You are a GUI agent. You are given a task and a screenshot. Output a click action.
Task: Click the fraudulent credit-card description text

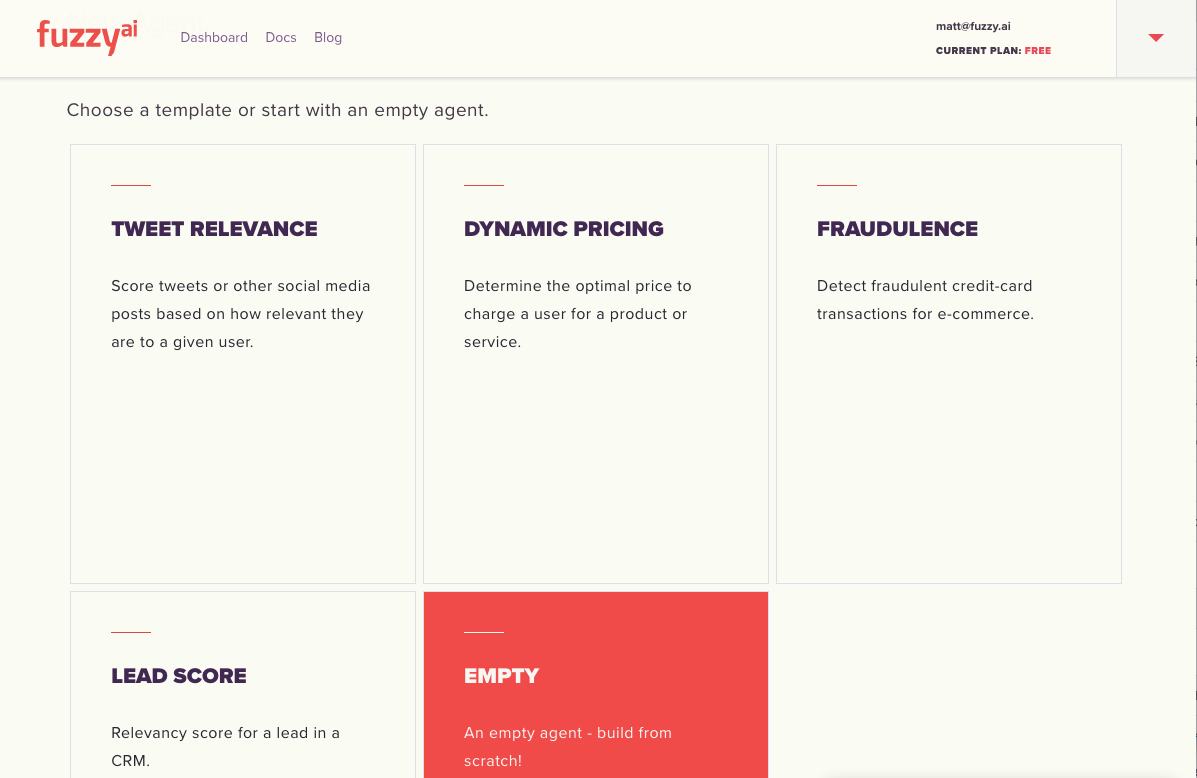(925, 300)
